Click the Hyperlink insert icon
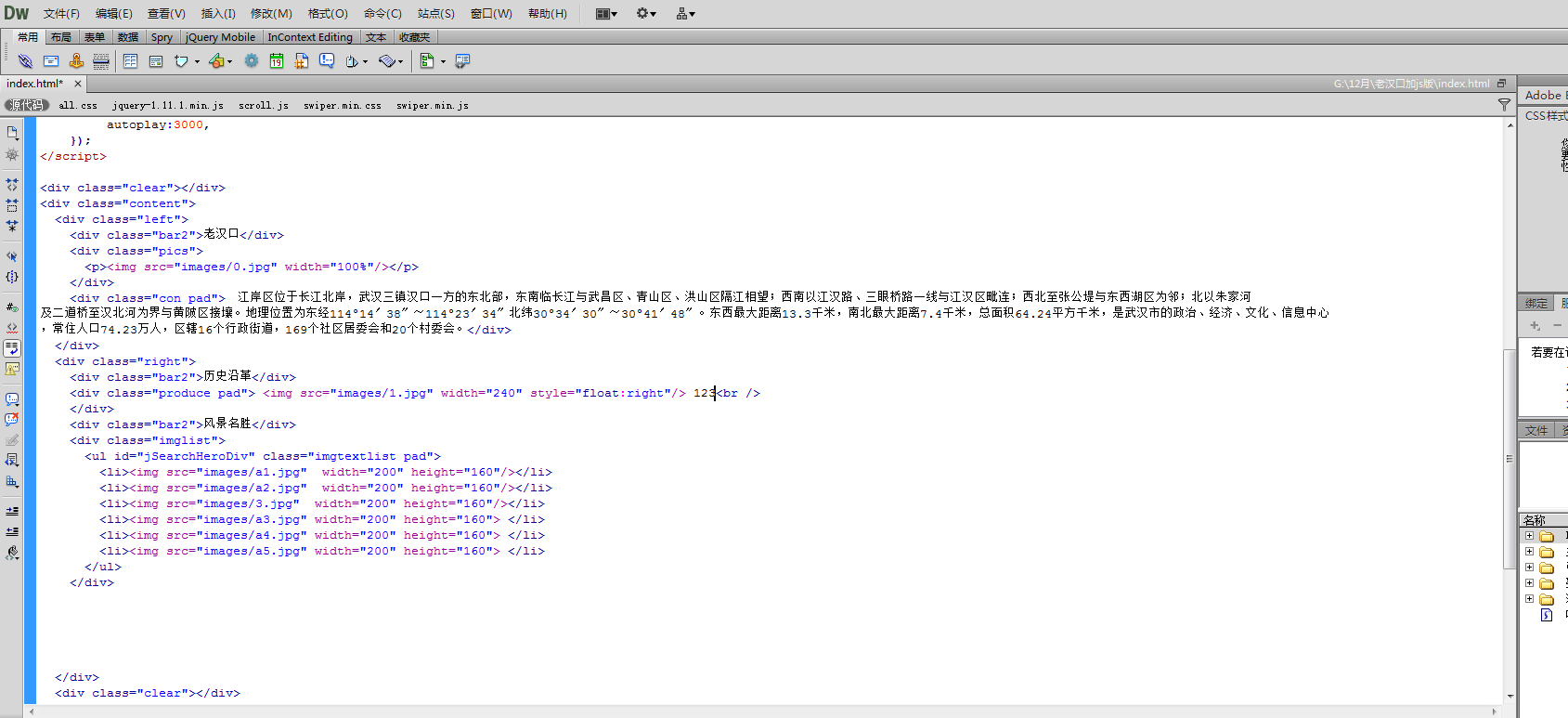1568x718 pixels. coord(25,61)
